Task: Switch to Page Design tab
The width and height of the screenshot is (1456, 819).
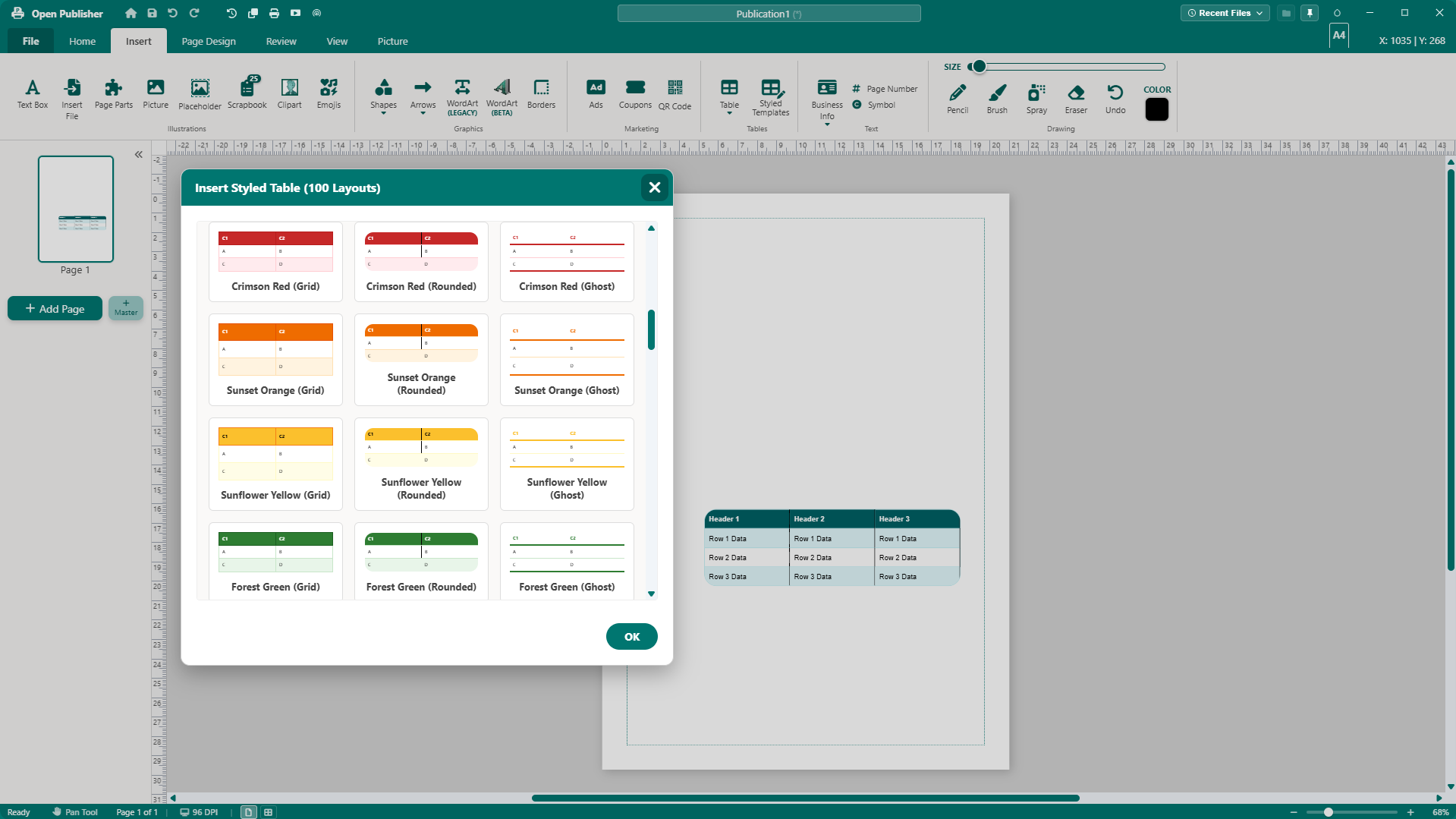Action: click(209, 41)
